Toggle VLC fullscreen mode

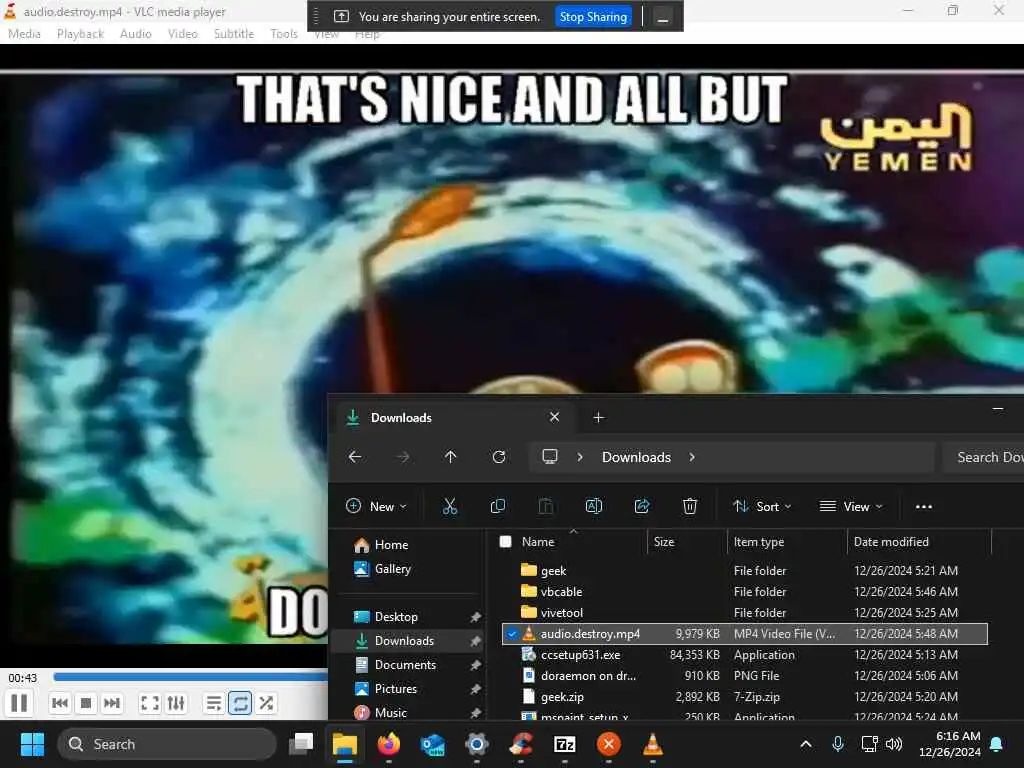pyautogui.click(x=150, y=703)
